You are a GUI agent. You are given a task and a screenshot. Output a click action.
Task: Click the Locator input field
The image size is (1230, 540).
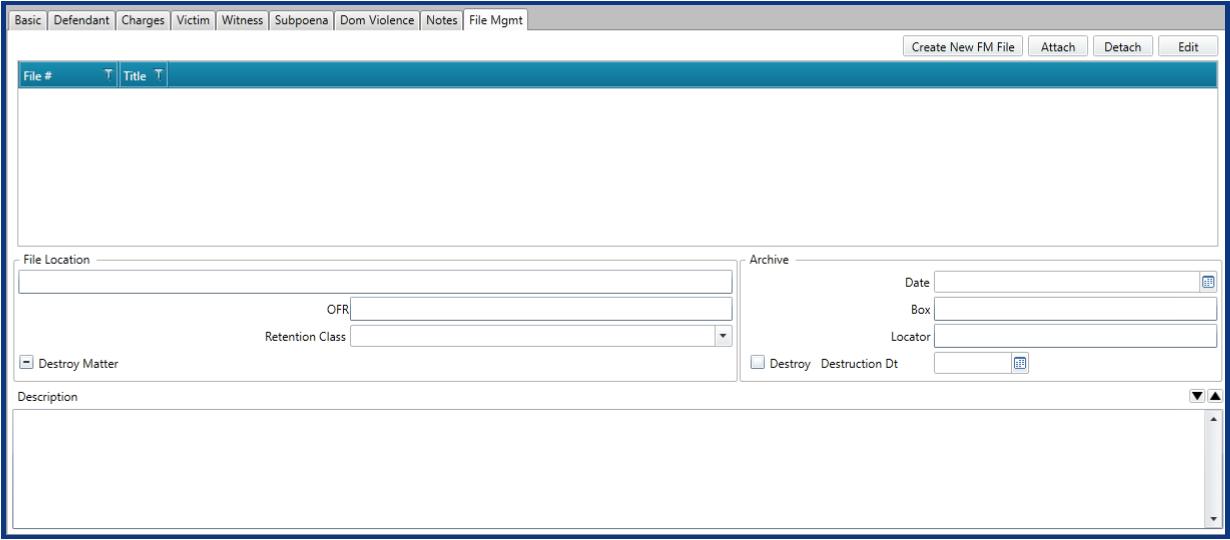point(1075,337)
